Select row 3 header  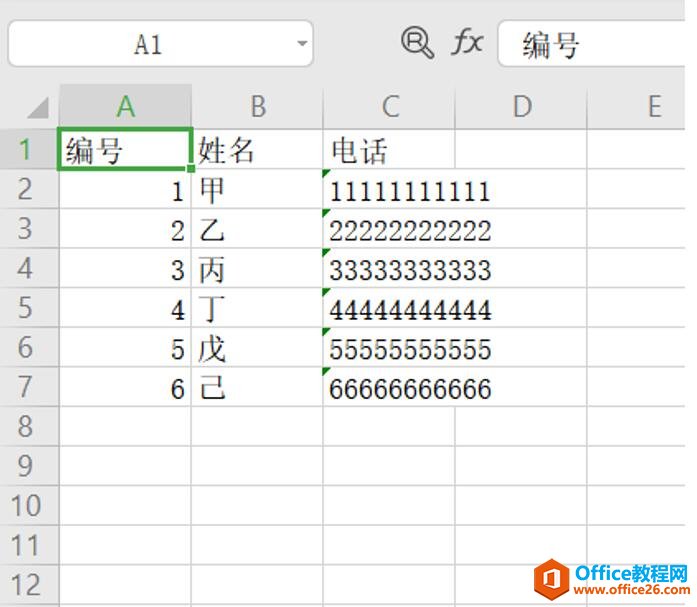29,228
